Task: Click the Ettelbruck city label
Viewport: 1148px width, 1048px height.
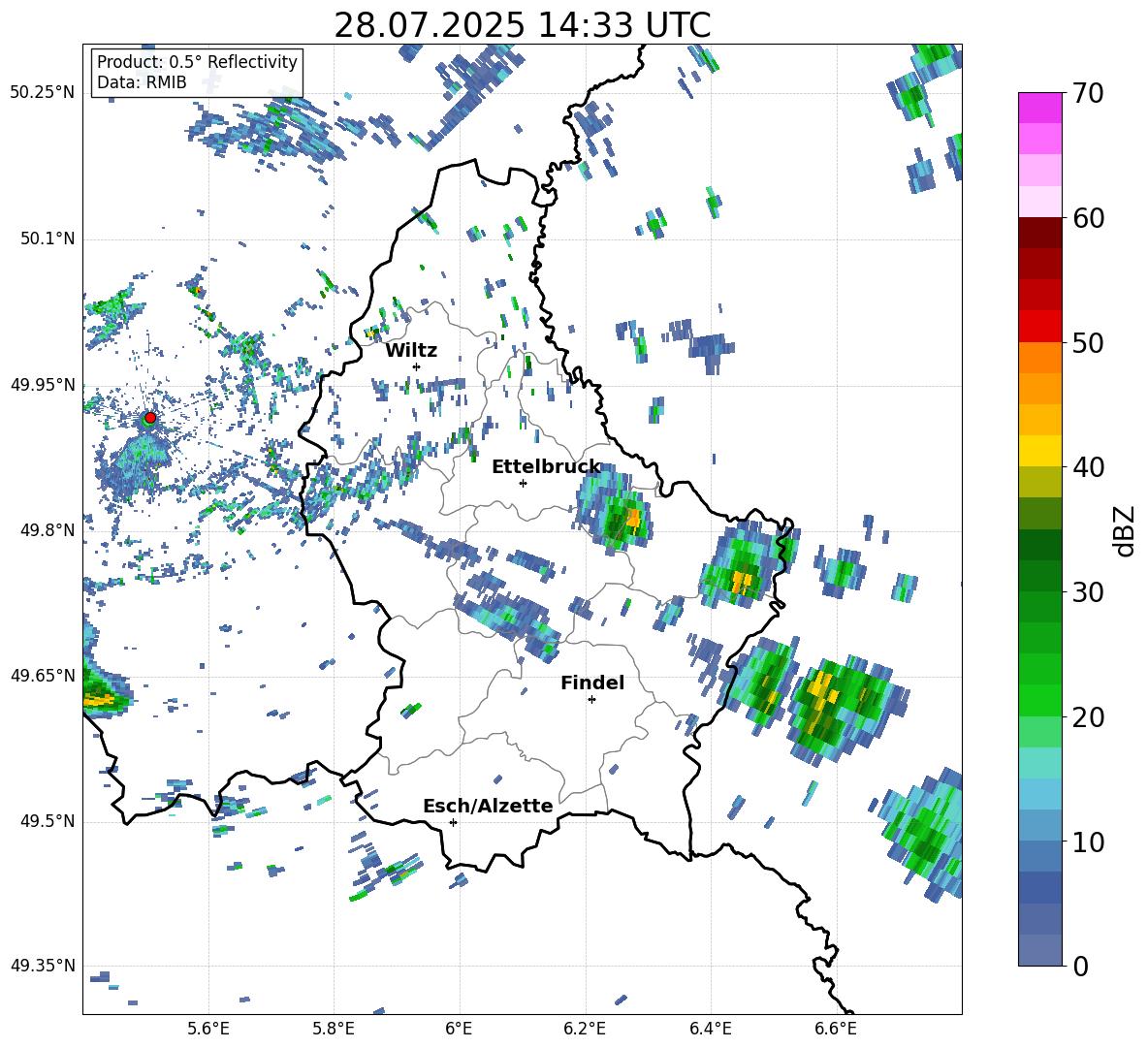Action: coord(546,467)
